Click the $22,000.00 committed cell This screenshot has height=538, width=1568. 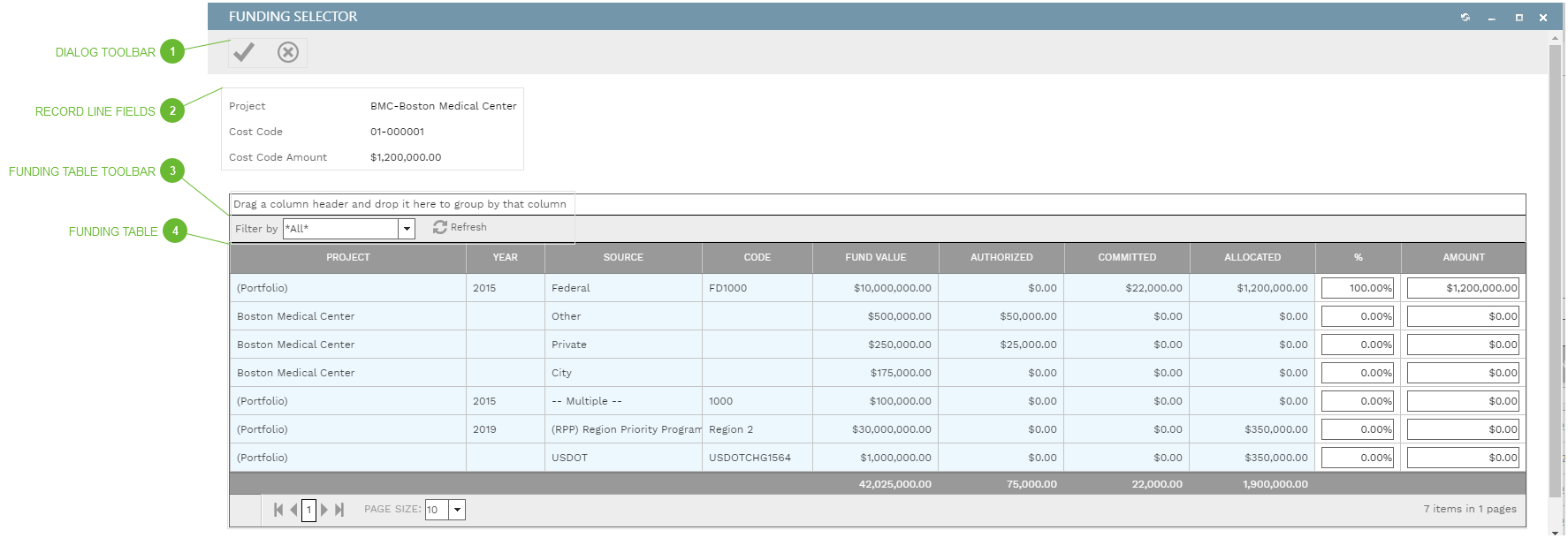(x=1127, y=288)
